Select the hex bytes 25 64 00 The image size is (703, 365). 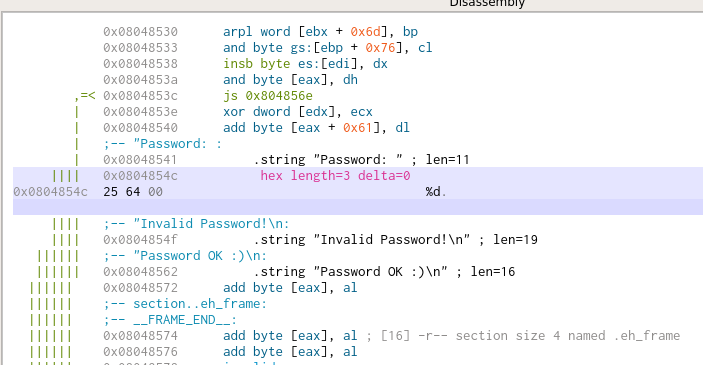coord(133,192)
